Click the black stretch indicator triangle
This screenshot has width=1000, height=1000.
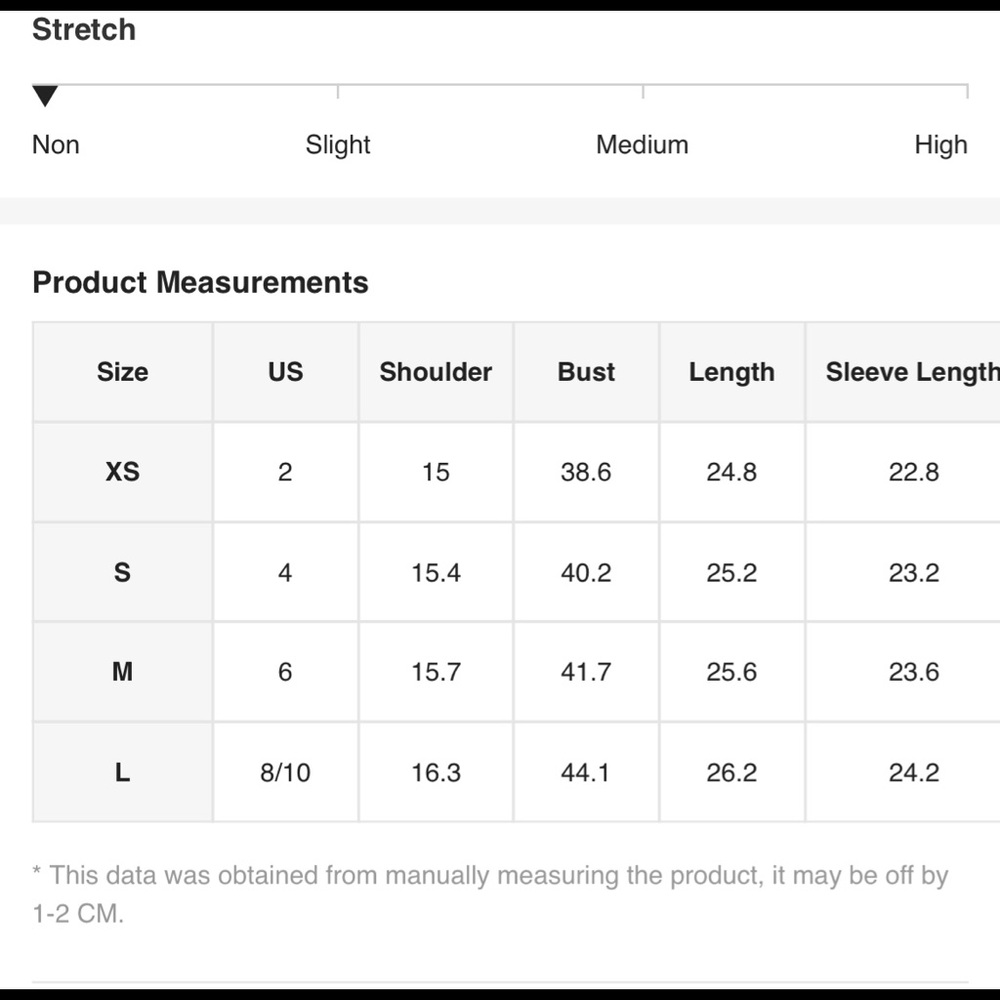45,96
